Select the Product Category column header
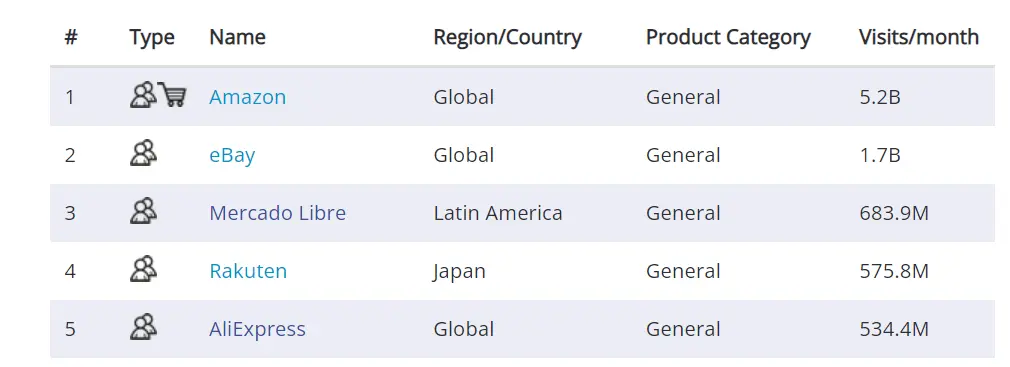The image size is (1010, 367). [728, 37]
